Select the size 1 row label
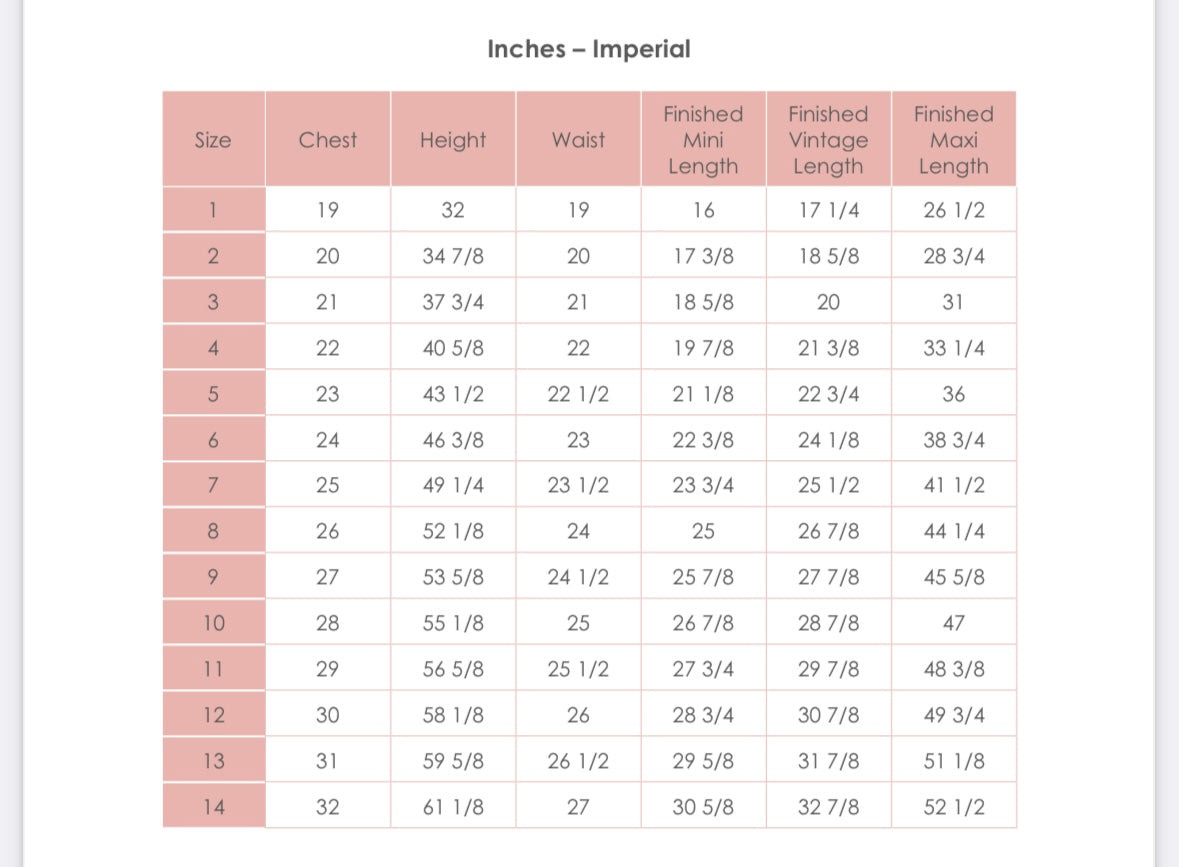The image size is (1179, 867). pos(214,210)
